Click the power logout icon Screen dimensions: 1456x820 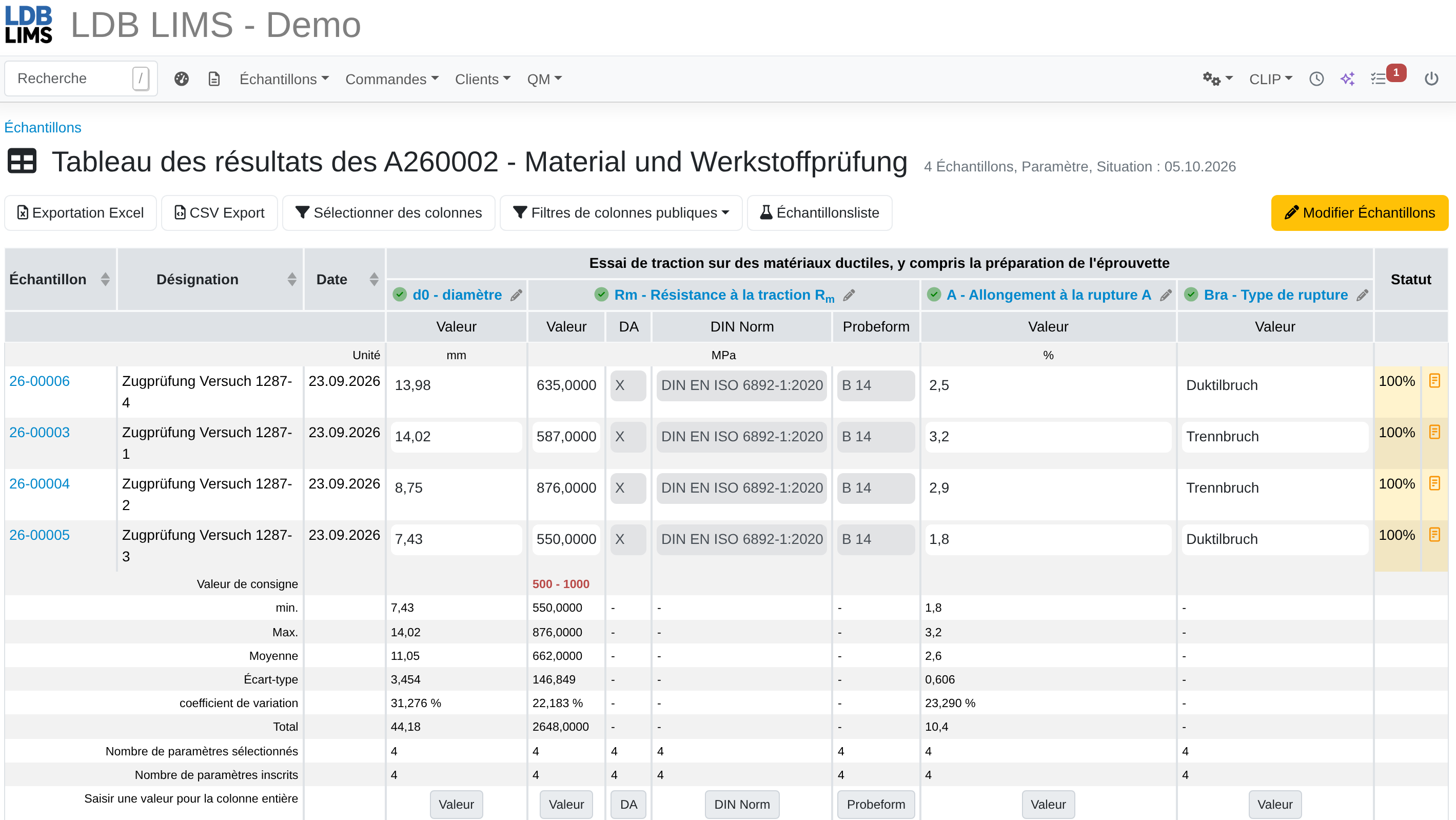tap(1431, 79)
